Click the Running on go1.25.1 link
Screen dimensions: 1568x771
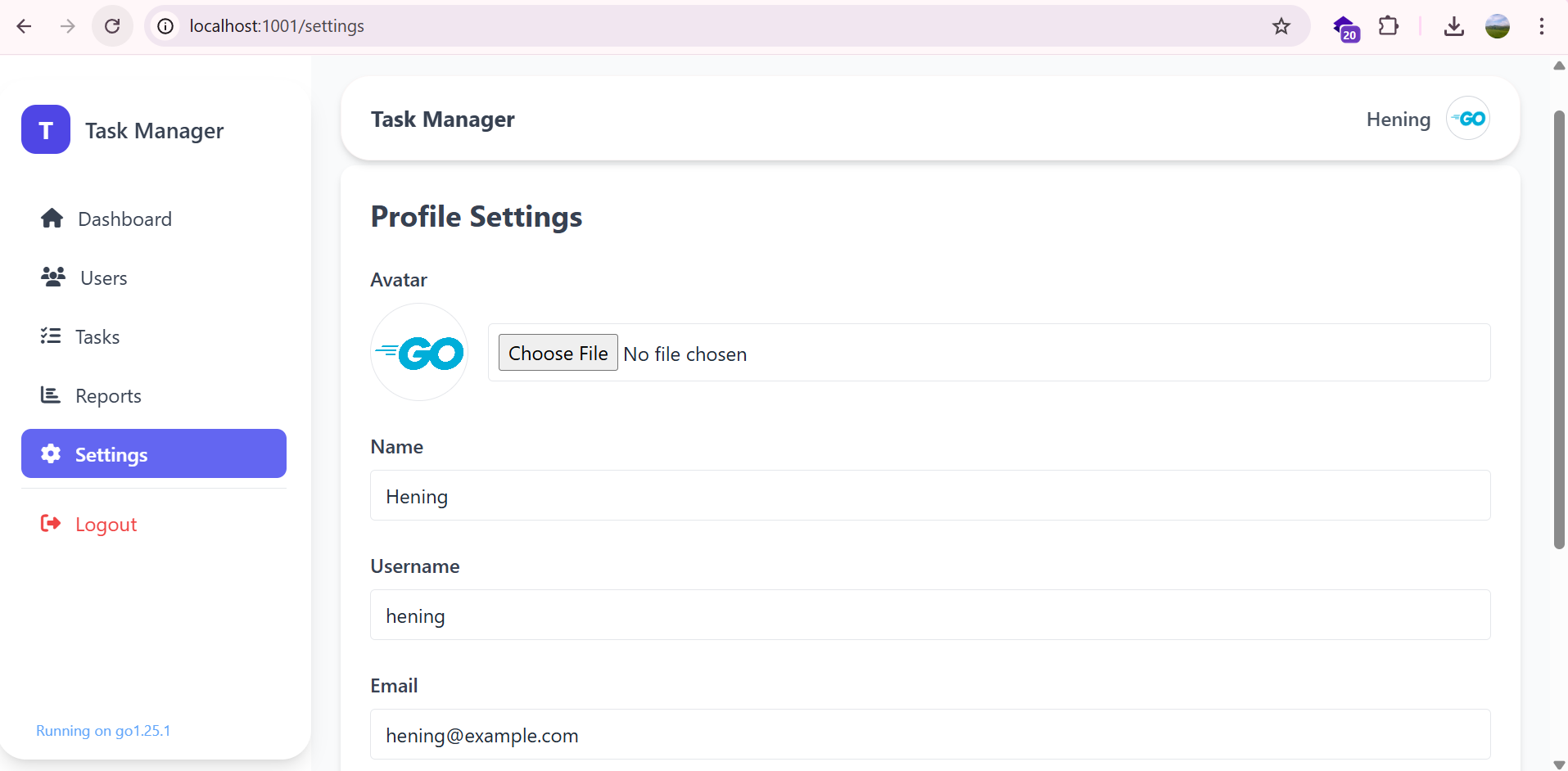click(x=103, y=731)
